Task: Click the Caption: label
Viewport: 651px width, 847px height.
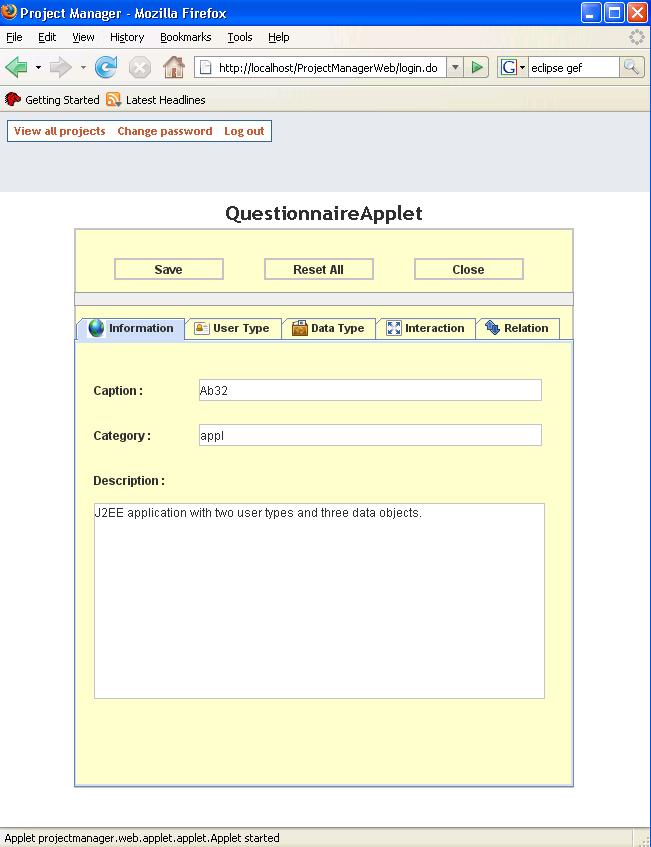Action: point(118,391)
